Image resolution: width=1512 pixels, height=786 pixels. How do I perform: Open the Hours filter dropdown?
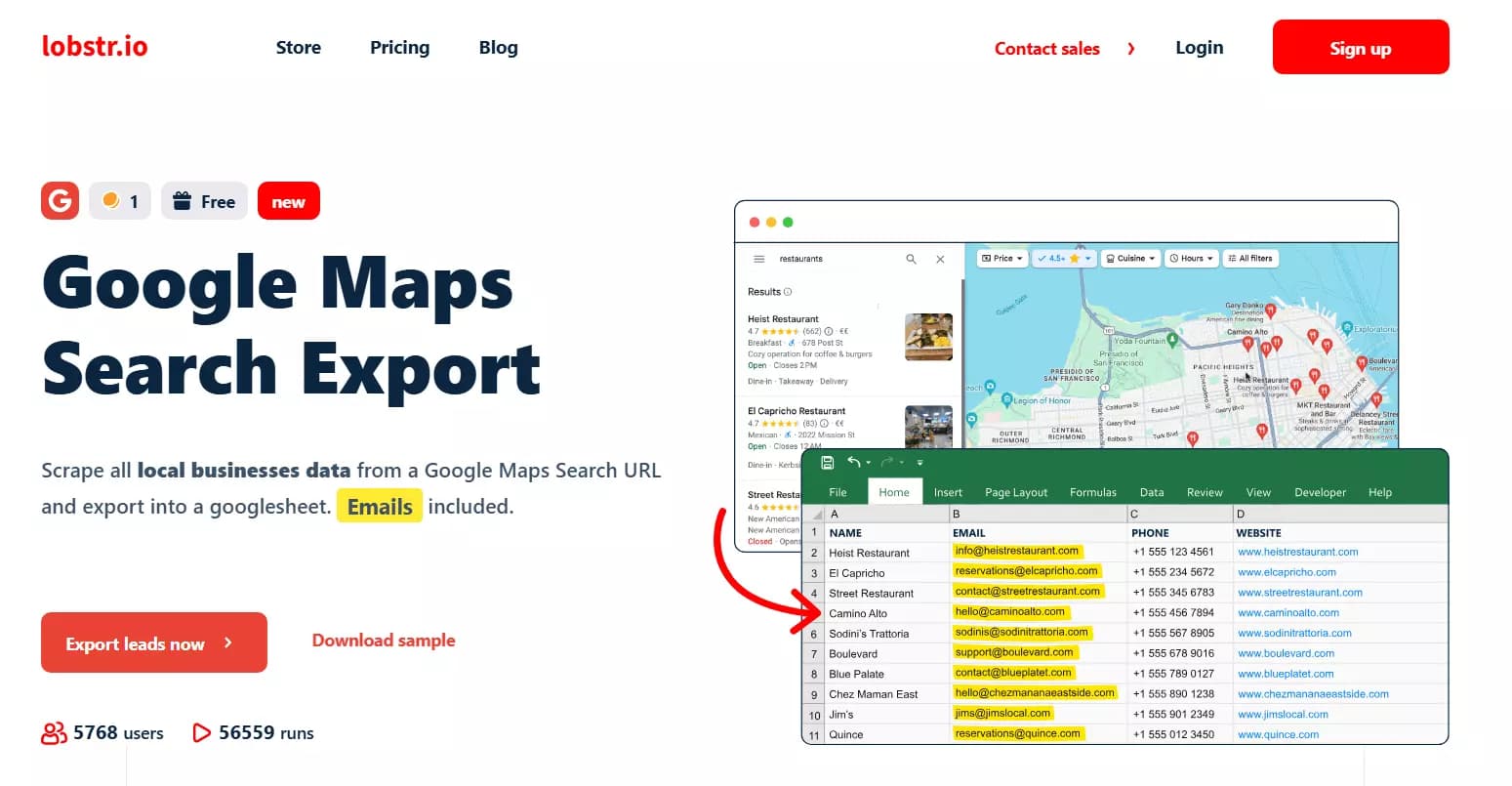coord(1192,258)
